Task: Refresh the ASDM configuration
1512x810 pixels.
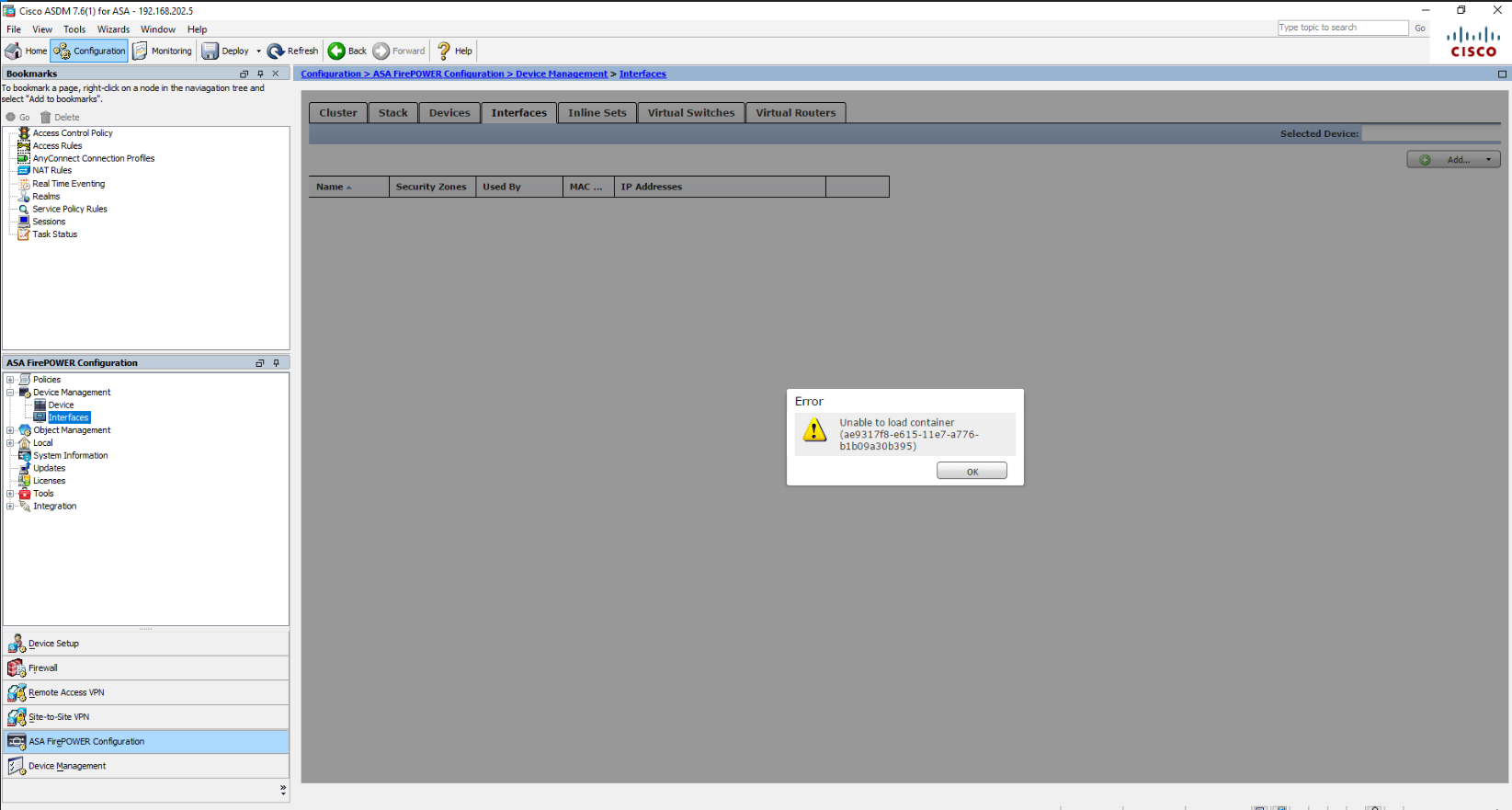Action: point(293,51)
